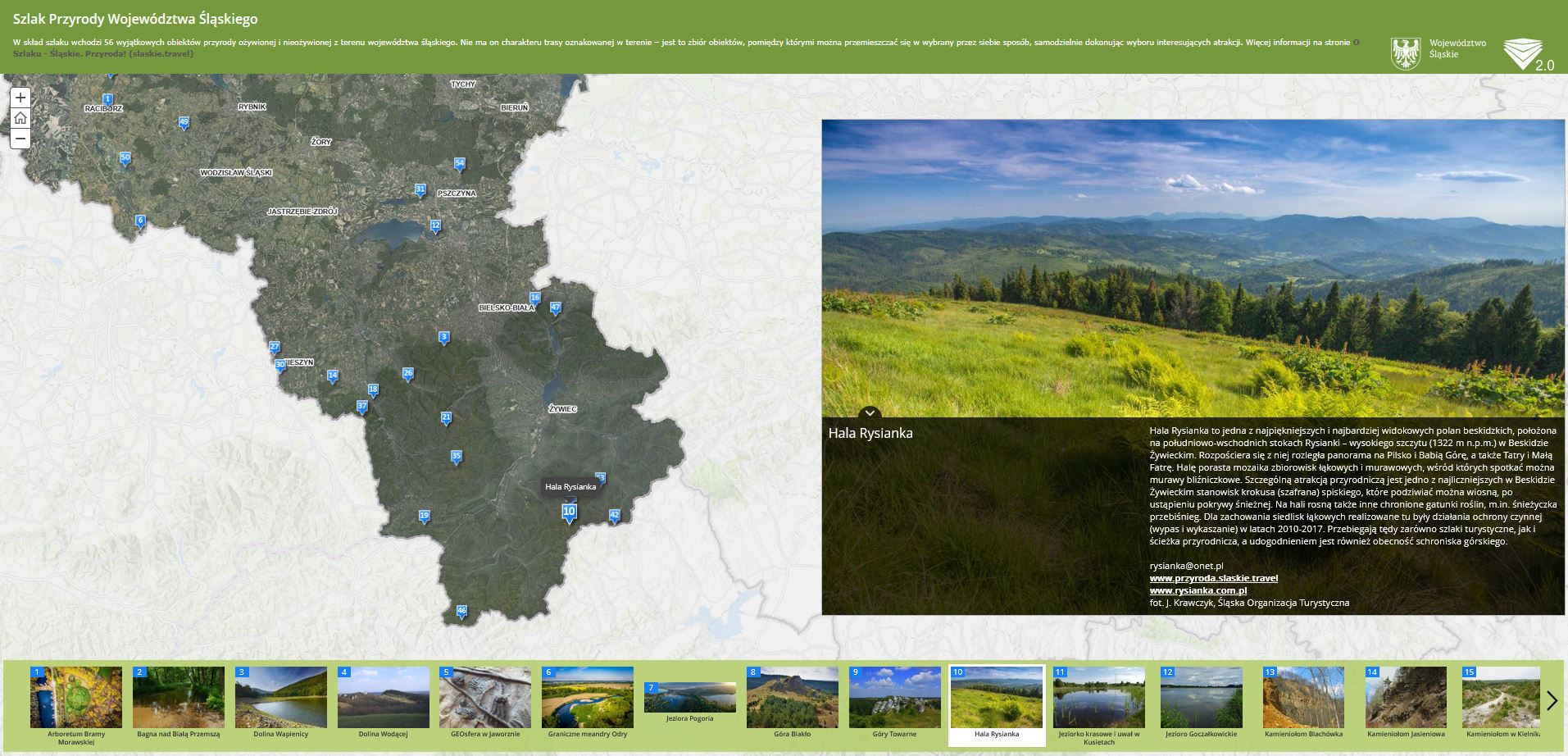Open www.przyroda.slaskie.travel link
Image resolution: width=1568 pixels, height=756 pixels.
[1213, 578]
